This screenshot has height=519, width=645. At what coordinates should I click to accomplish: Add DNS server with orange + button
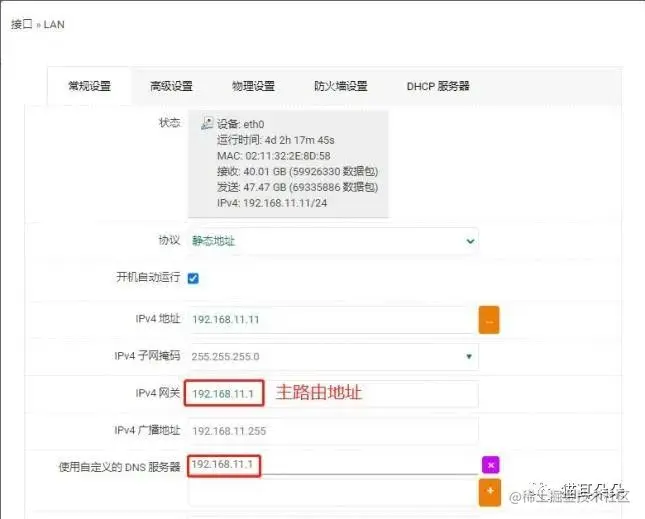490,492
